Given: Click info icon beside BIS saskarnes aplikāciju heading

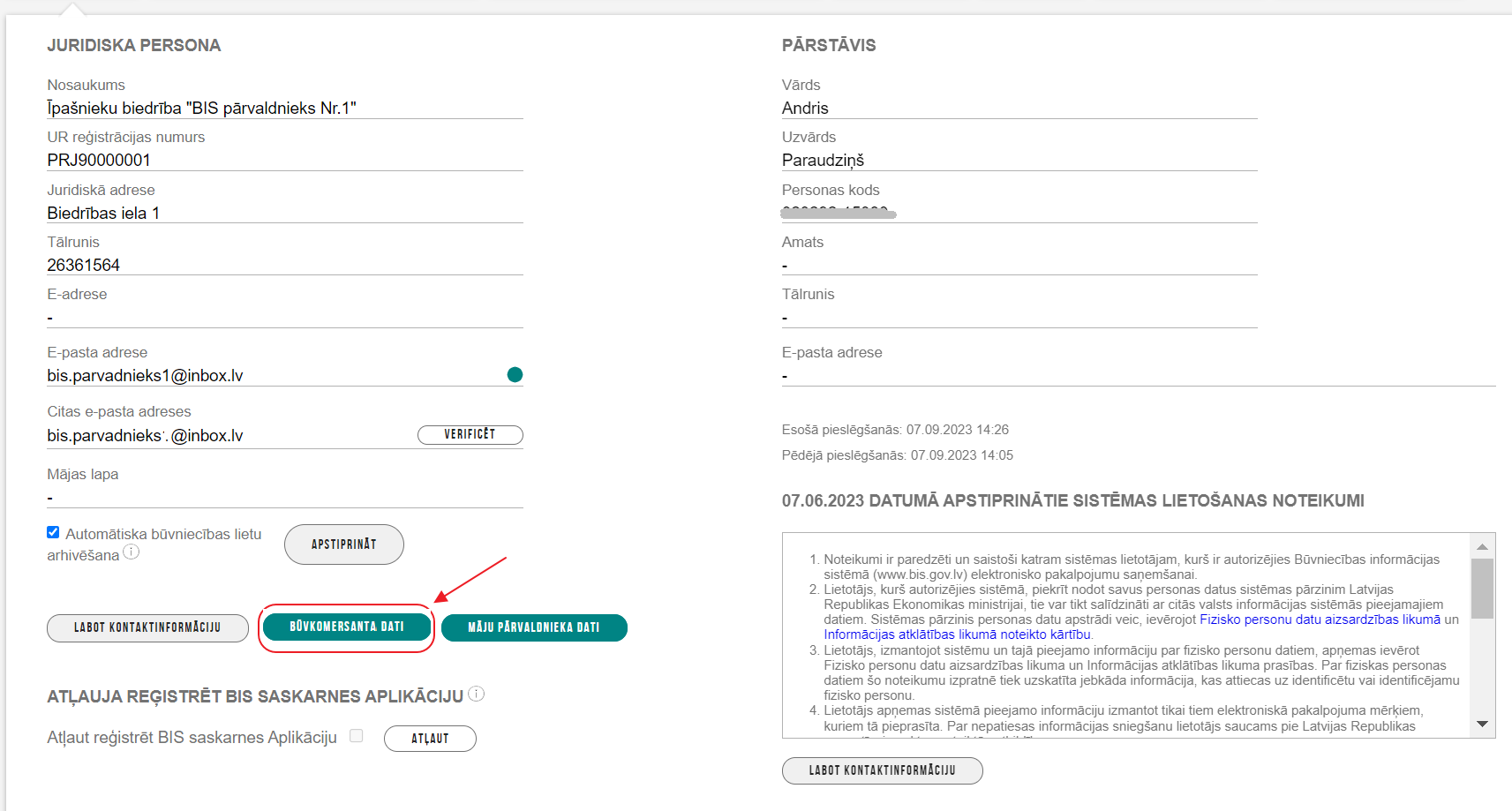Looking at the screenshot, I should point(476,694).
